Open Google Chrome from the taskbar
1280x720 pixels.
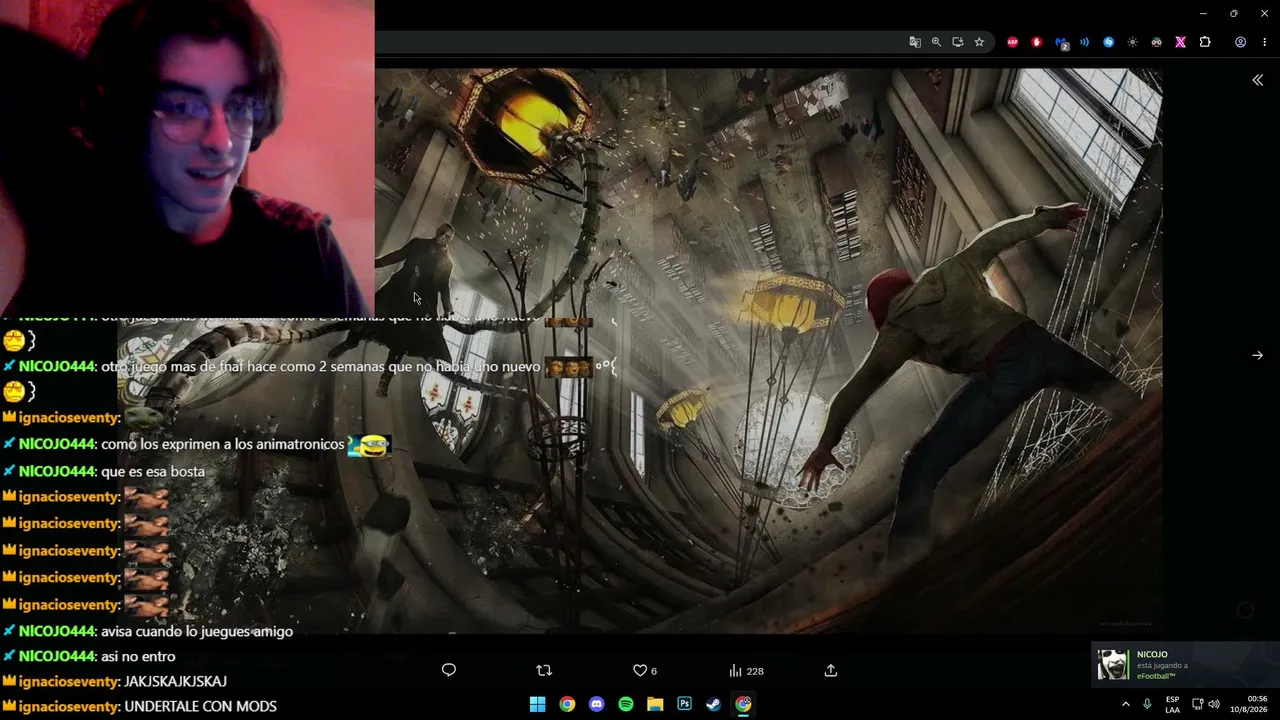coord(567,704)
